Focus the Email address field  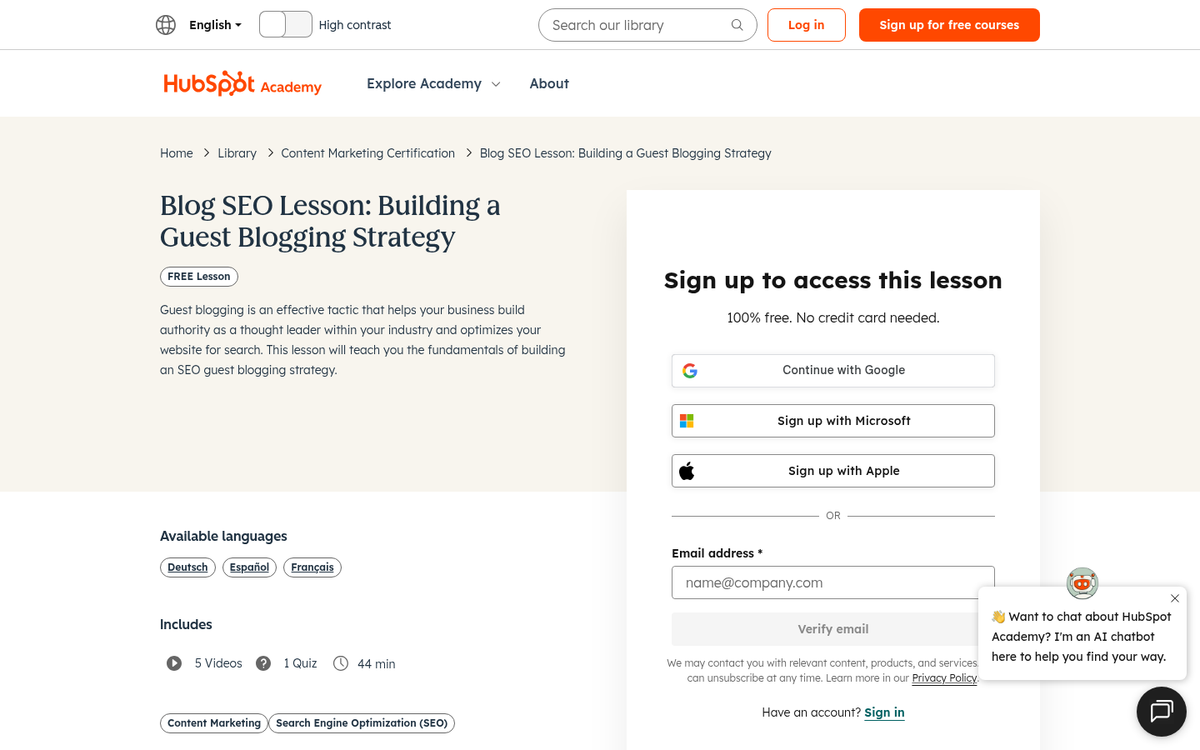[x=833, y=582]
